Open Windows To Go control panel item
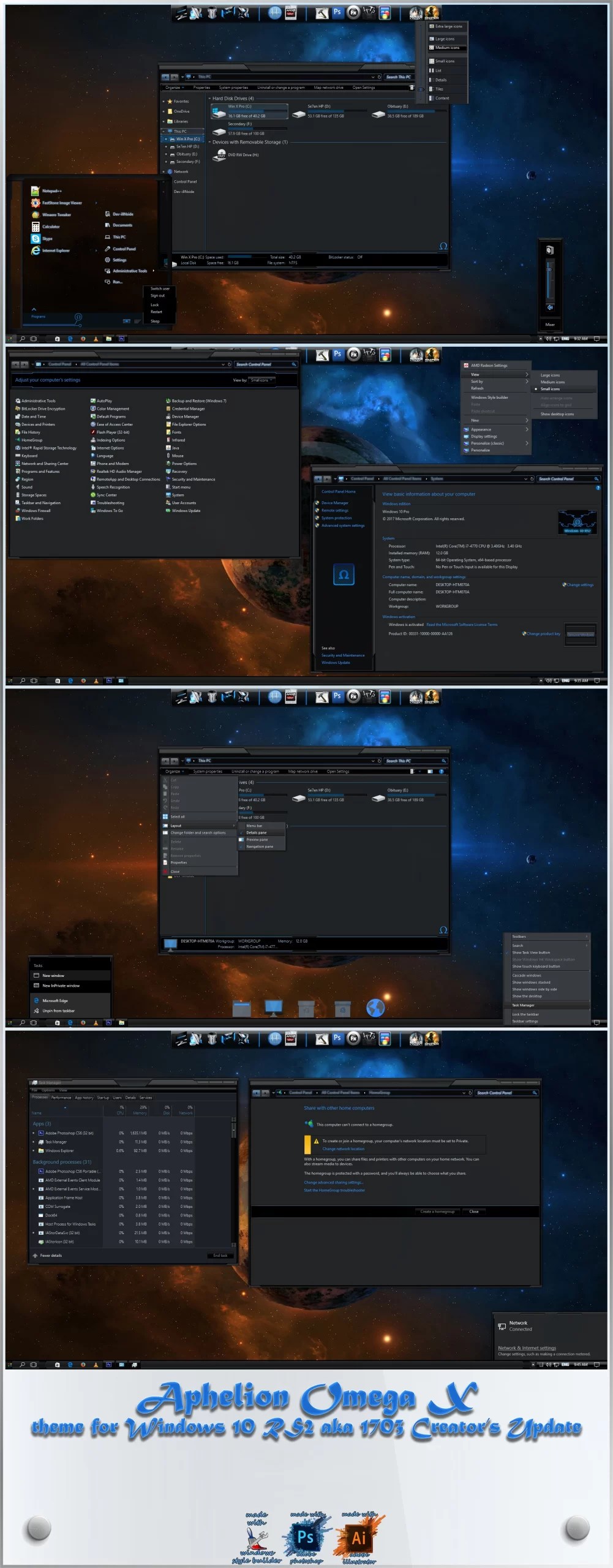 (107, 511)
